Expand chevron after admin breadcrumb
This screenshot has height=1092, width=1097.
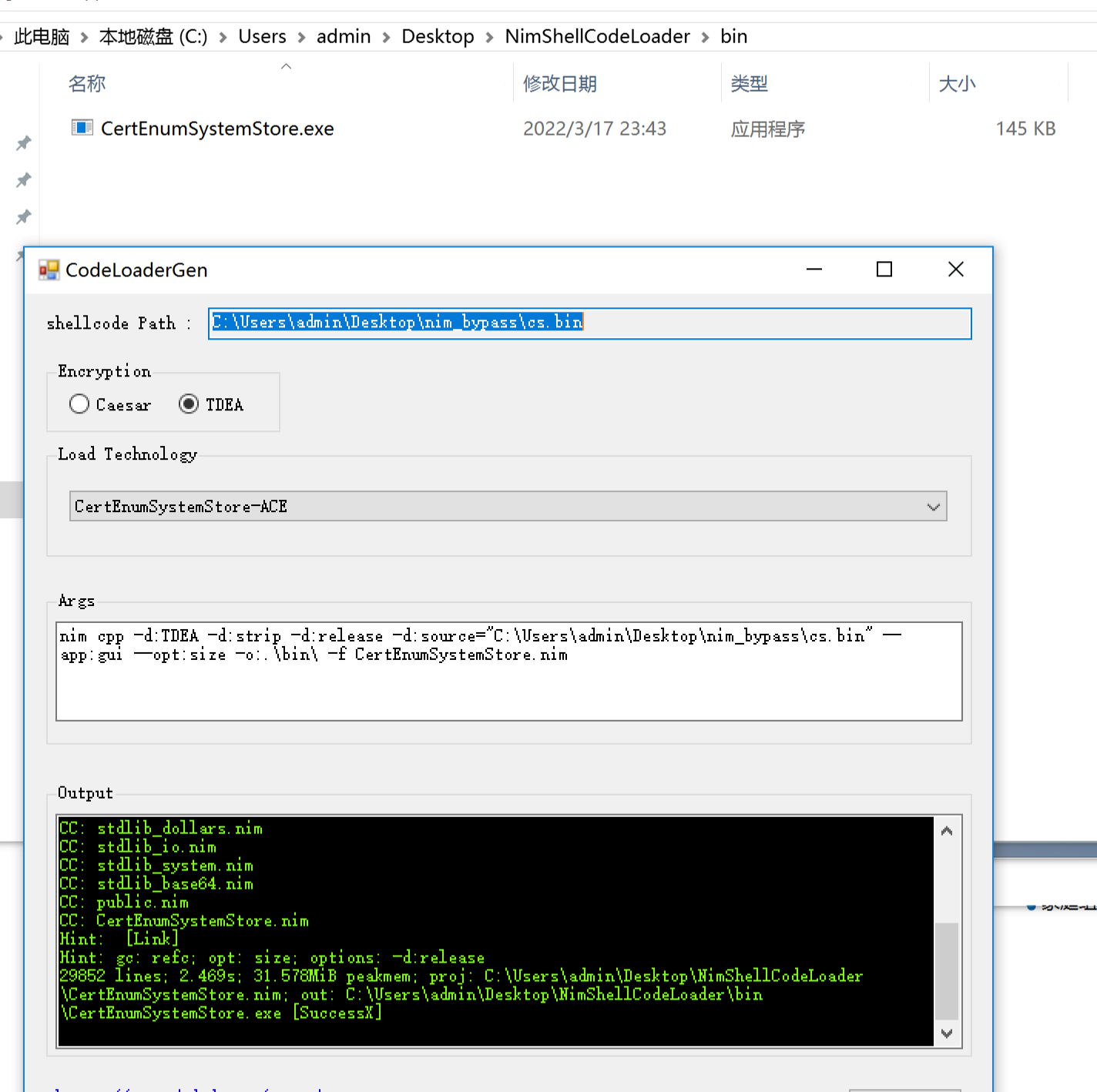pos(386,37)
